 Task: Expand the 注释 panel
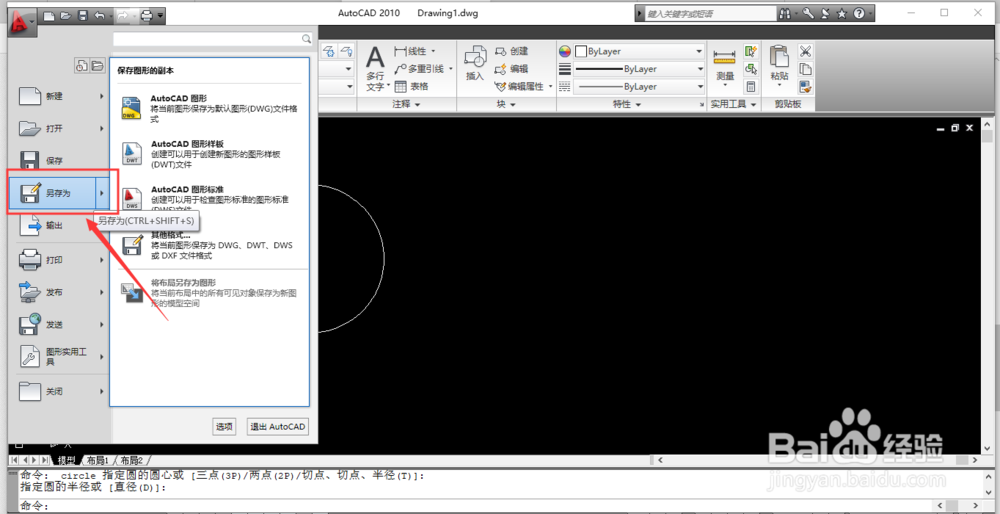406,104
